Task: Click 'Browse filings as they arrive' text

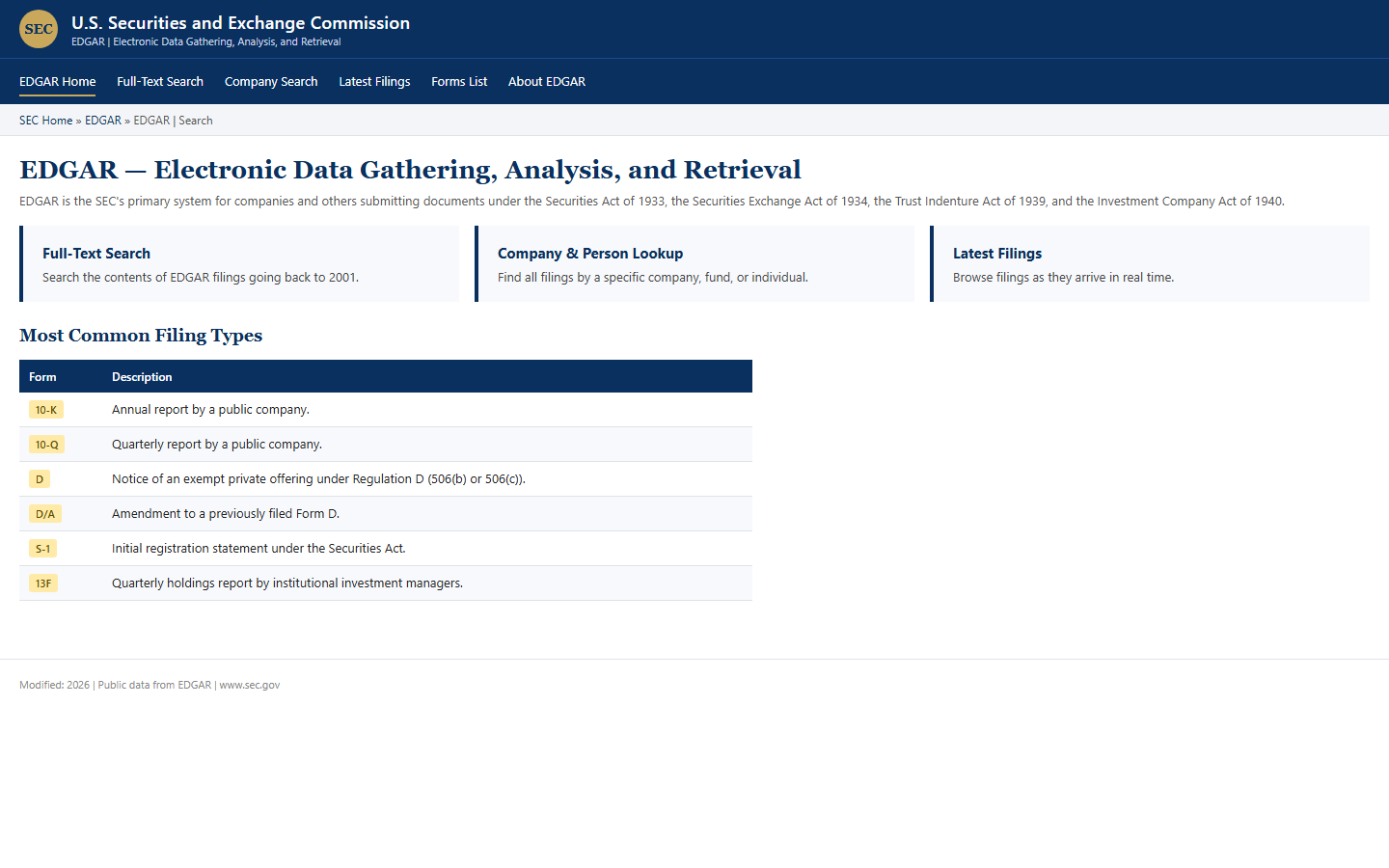Action: (x=1064, y=278)
